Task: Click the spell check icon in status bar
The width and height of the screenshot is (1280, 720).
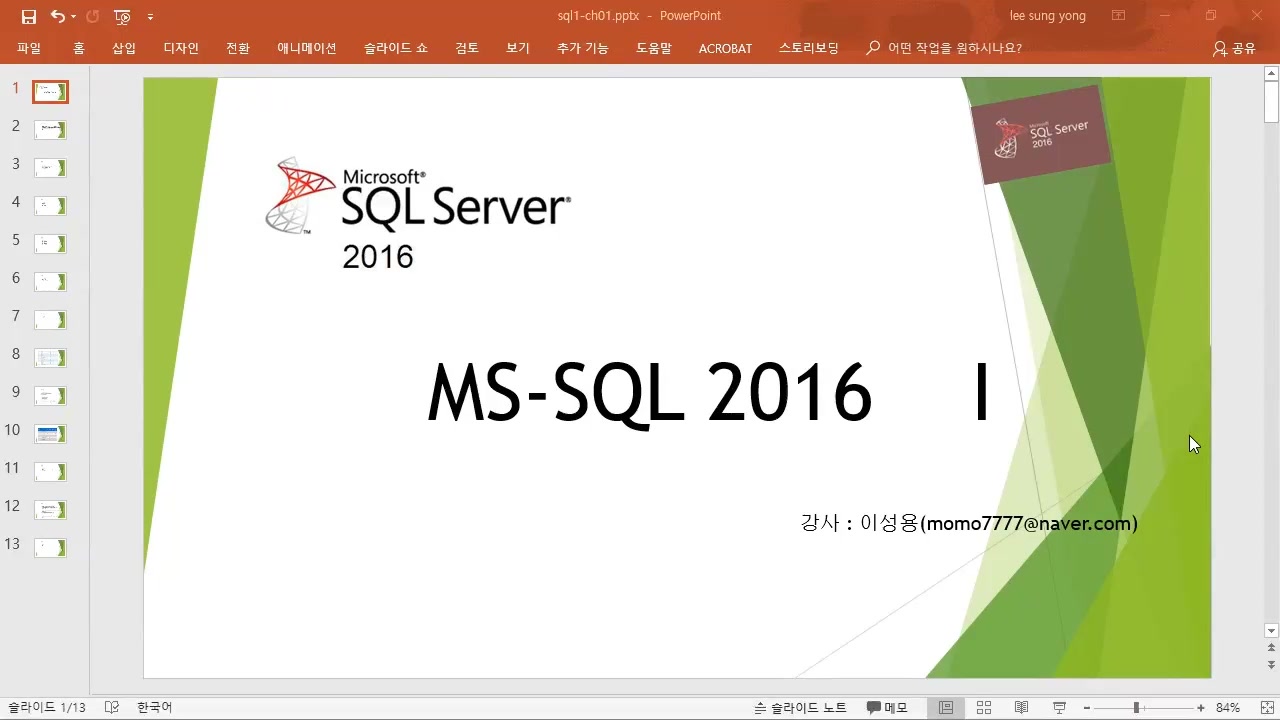Action: (x=112, y=708)
